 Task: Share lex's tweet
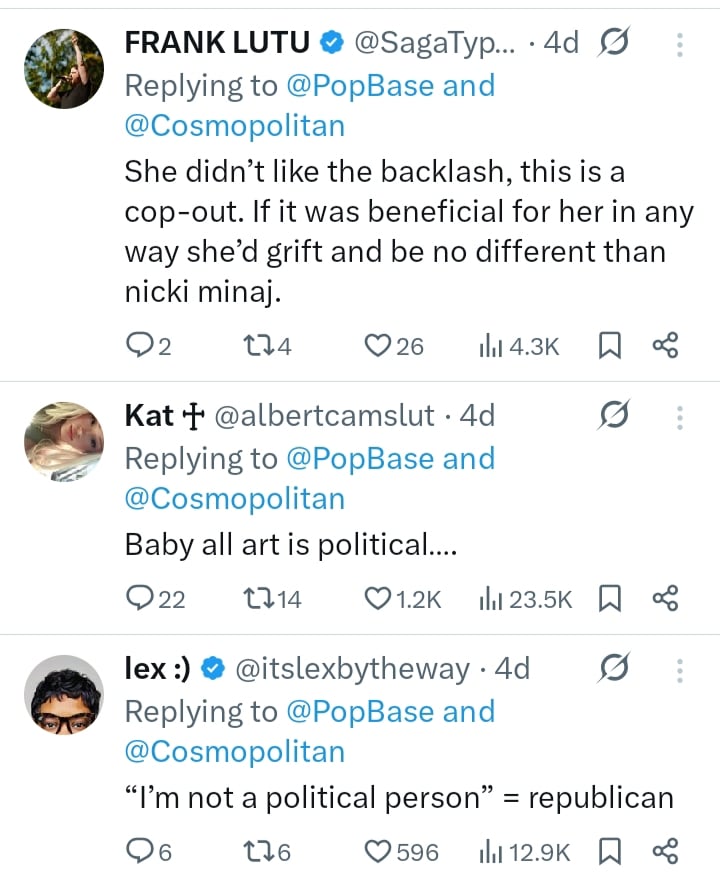tap(665, 852)
